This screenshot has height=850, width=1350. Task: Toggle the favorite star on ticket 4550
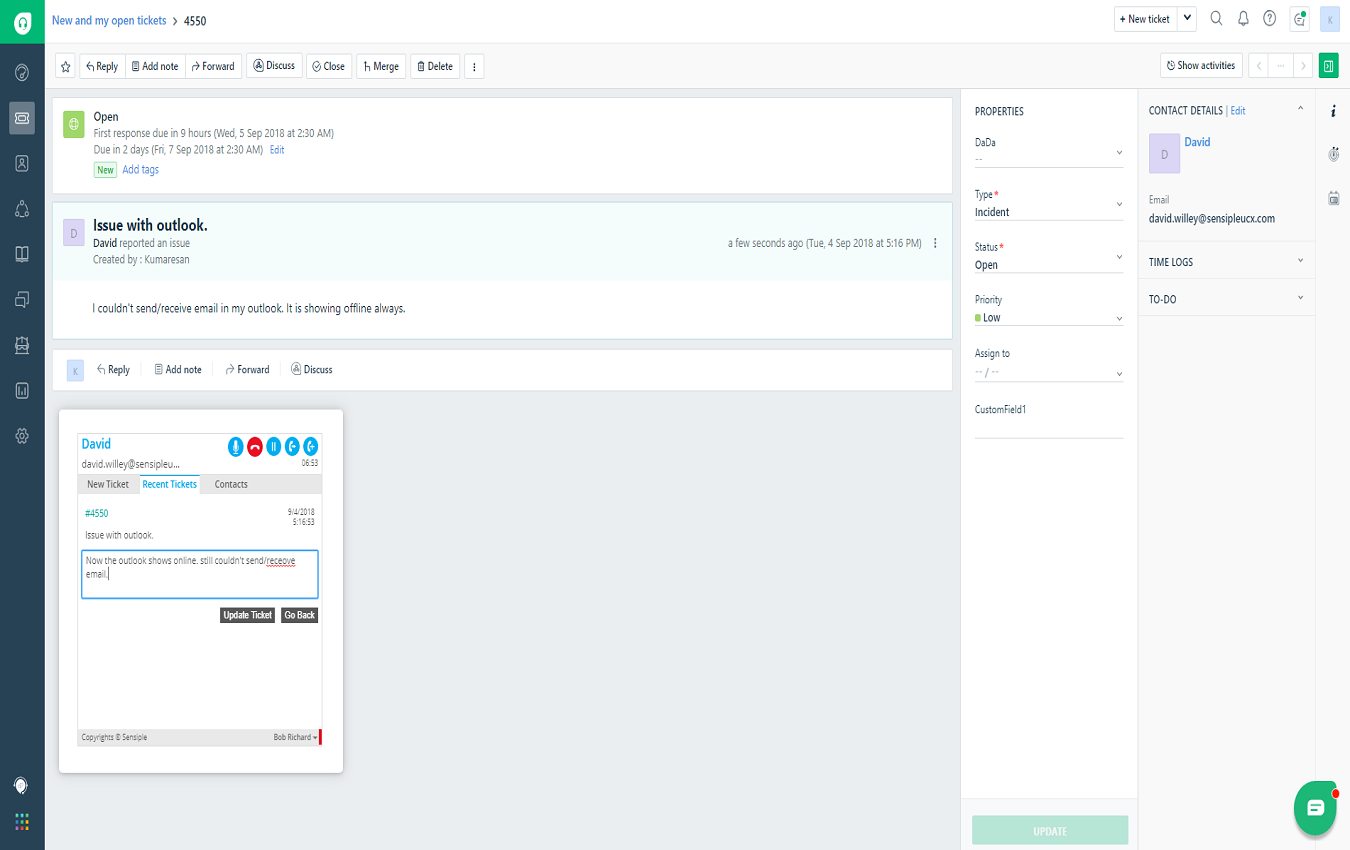64,65
